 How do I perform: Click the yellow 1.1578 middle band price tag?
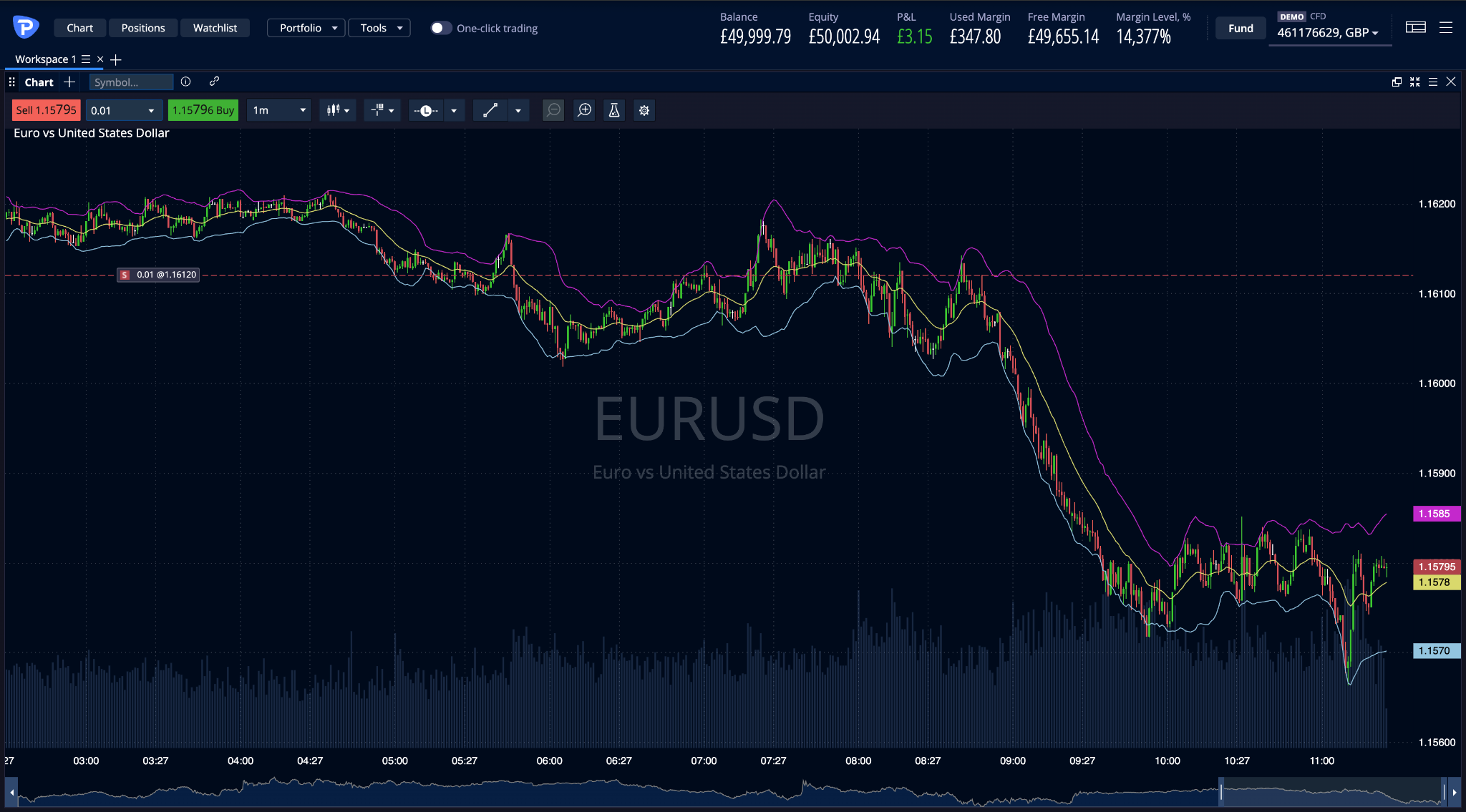pyautogui.click(x=1436, y=582)
